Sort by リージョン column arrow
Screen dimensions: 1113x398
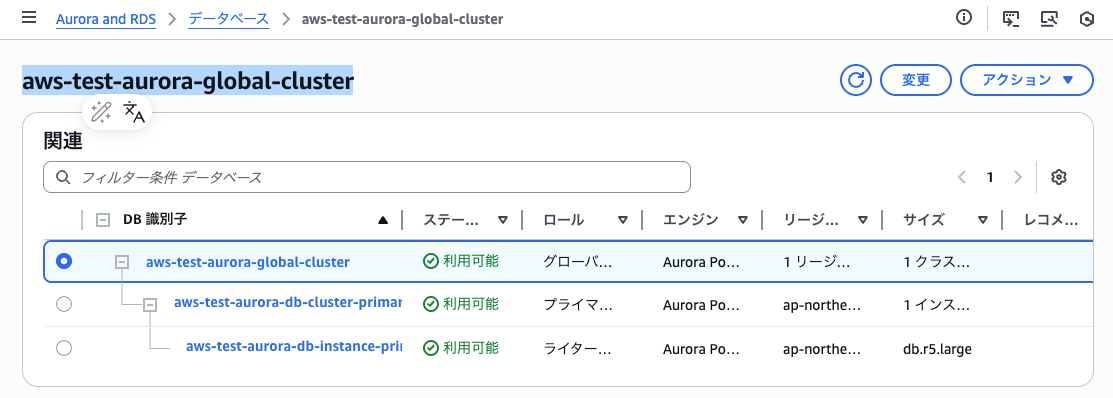pos(862,220)
